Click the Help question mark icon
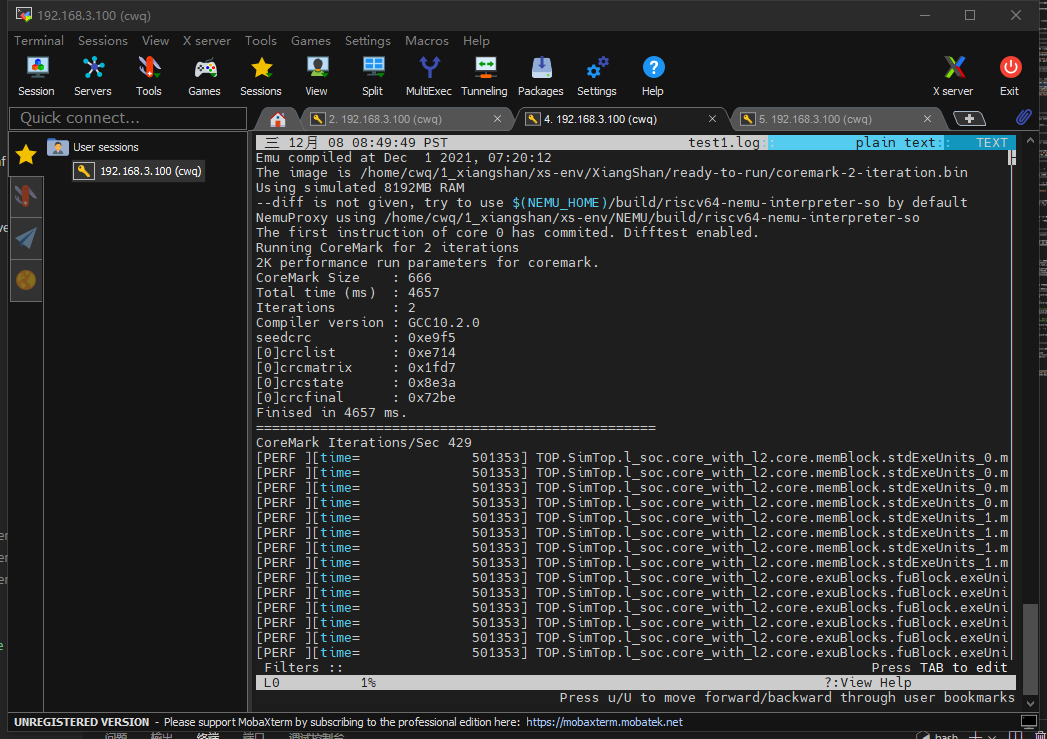The height and width of the screenshot is (739, 1047). pyautogui.click(x=653, y=77)
